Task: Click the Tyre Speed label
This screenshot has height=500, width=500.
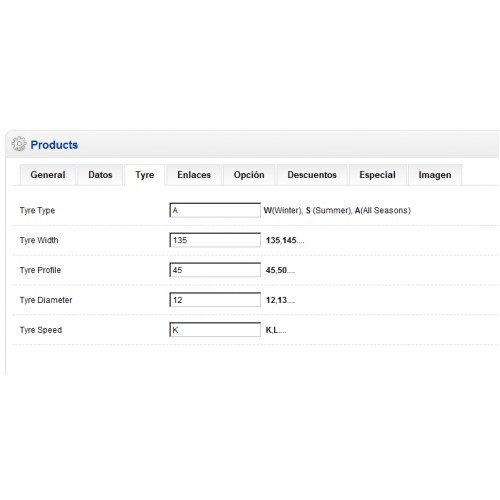Action: (x=41, y=330)
